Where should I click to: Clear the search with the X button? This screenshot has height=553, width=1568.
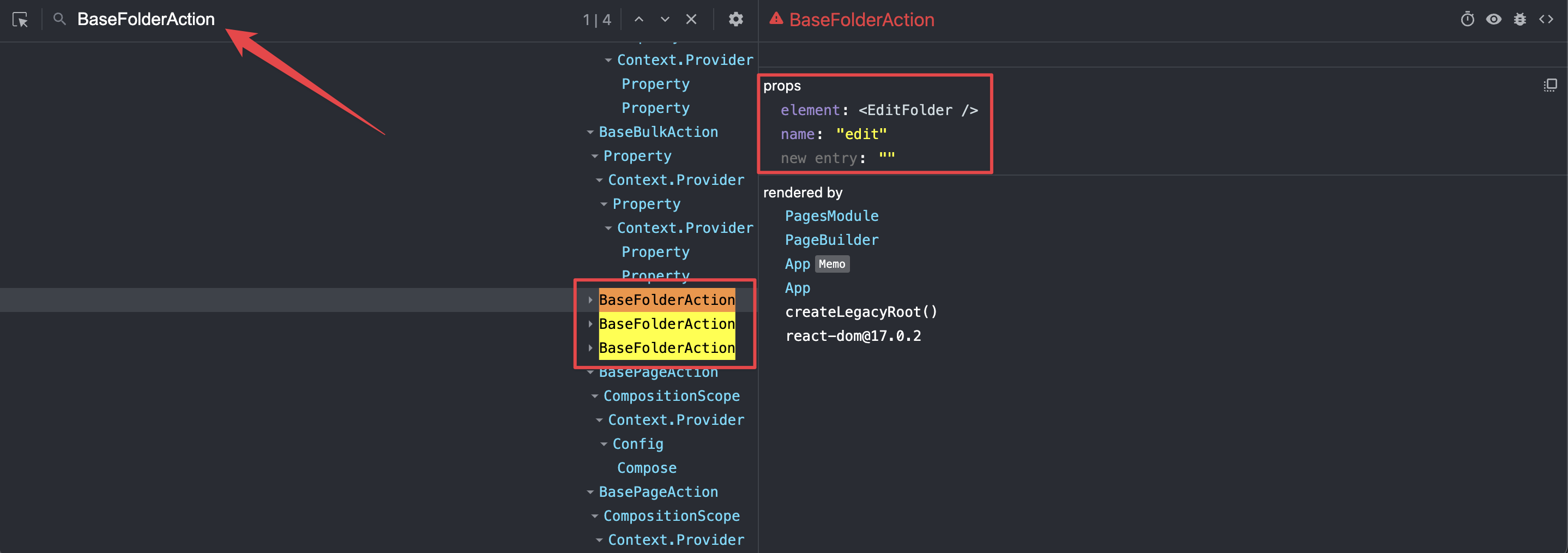click(691, 19)
